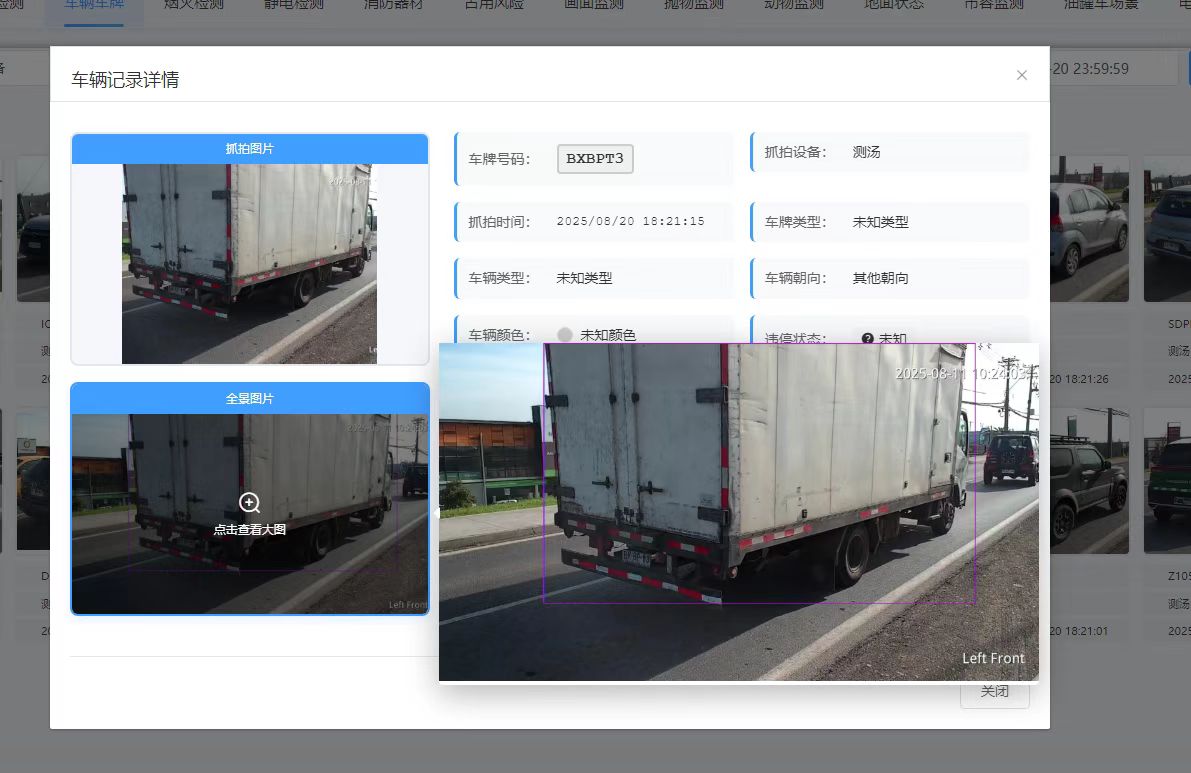Viewport: 1191px width, 773px height.
Task: Switch to the 画面监测 tab in background page
Action: click(594, 5)
